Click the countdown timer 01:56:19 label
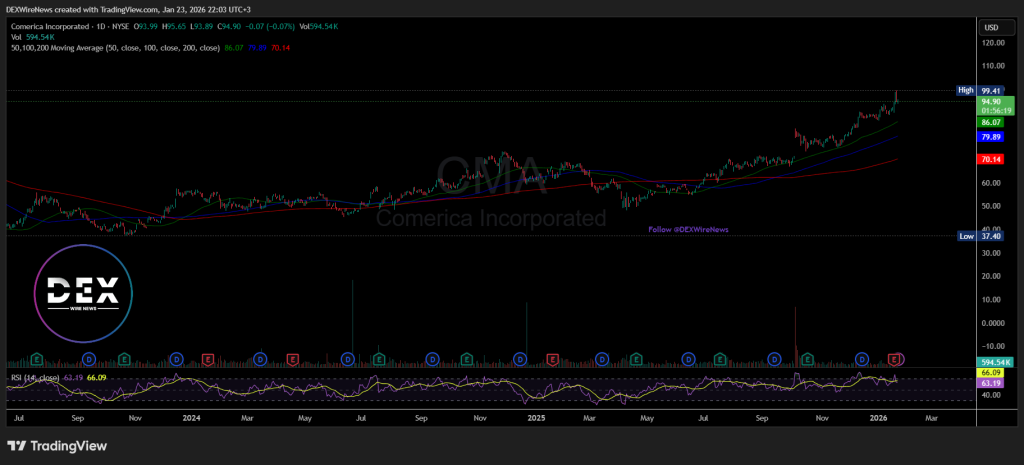 tap(996, 111)
